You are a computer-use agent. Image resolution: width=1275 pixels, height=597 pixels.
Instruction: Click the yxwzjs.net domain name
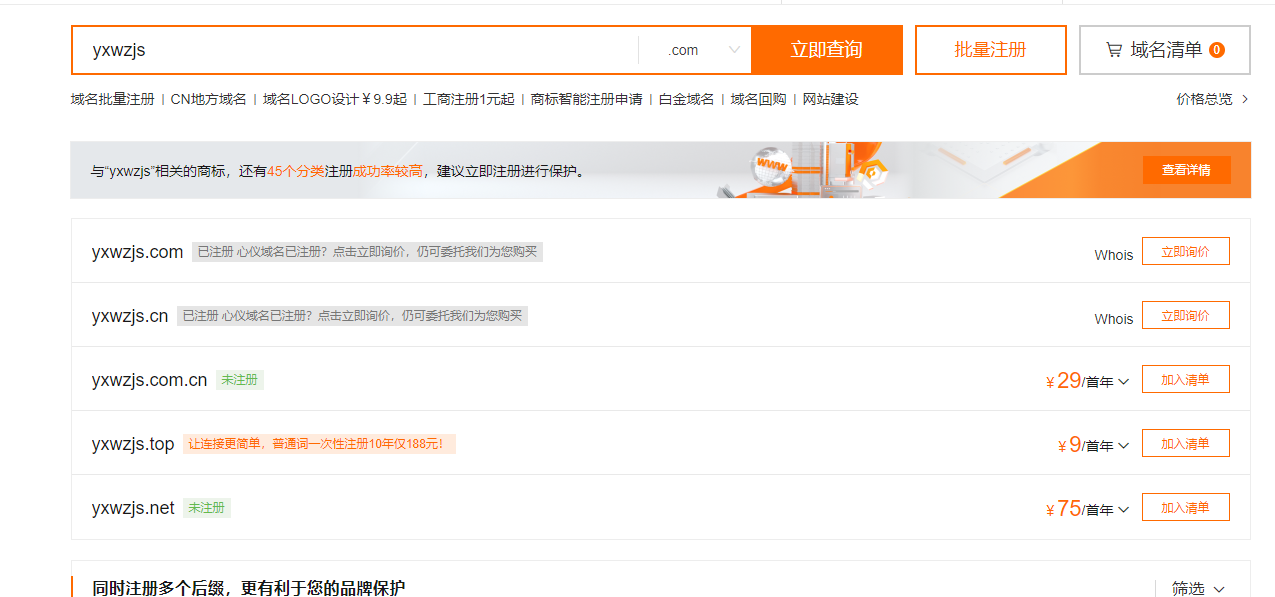click(x=133, y=508)
